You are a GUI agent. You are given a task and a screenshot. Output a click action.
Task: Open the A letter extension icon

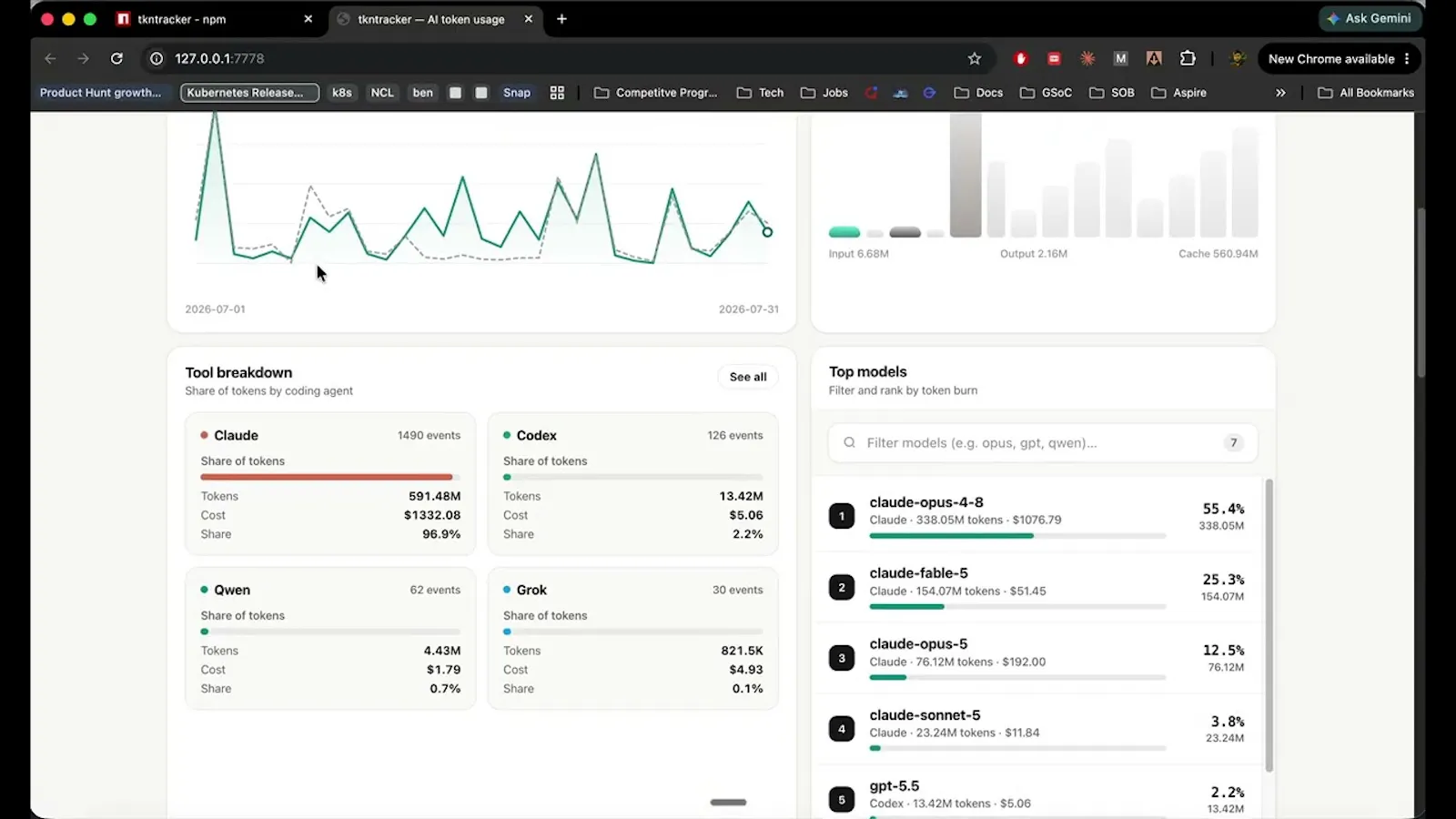click(1154, 58)
